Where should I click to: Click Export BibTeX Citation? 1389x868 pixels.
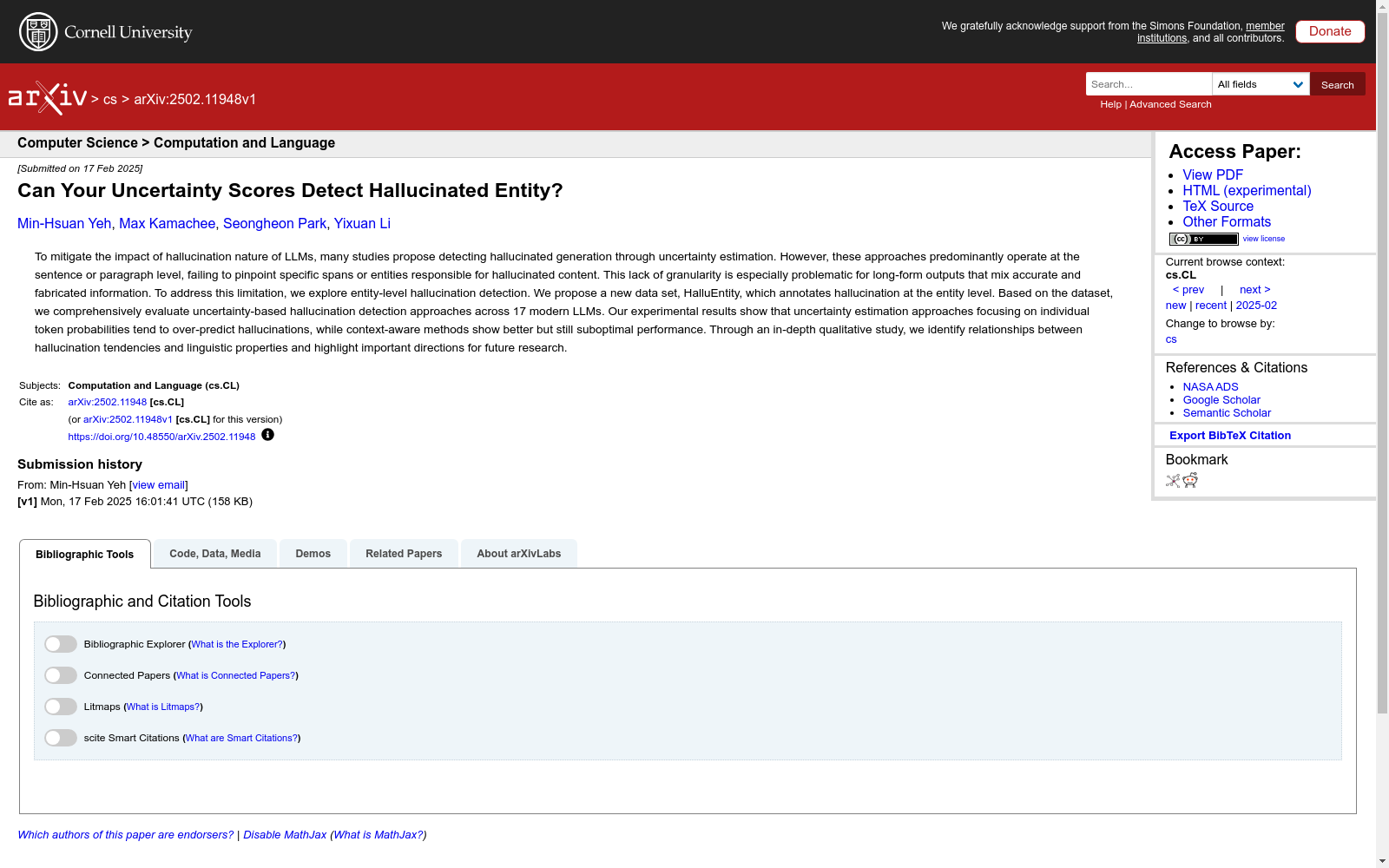1230,436
